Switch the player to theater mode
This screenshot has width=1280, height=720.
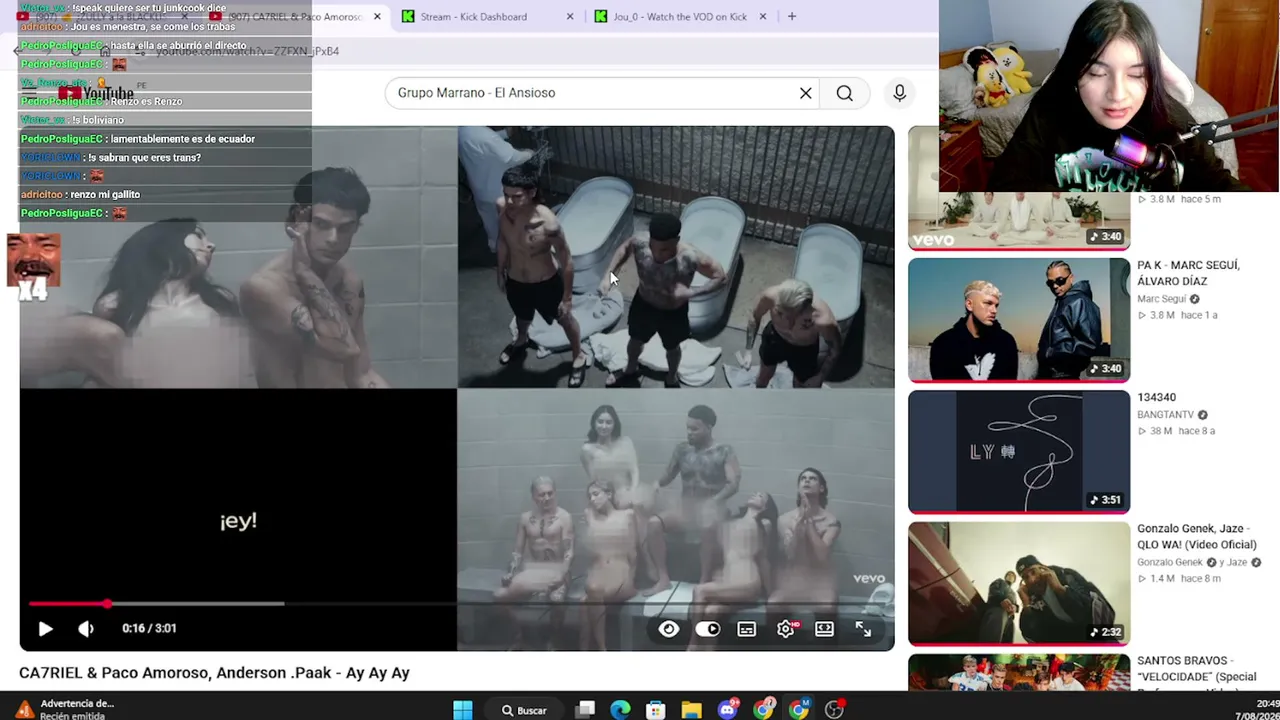tap(824, 629)
